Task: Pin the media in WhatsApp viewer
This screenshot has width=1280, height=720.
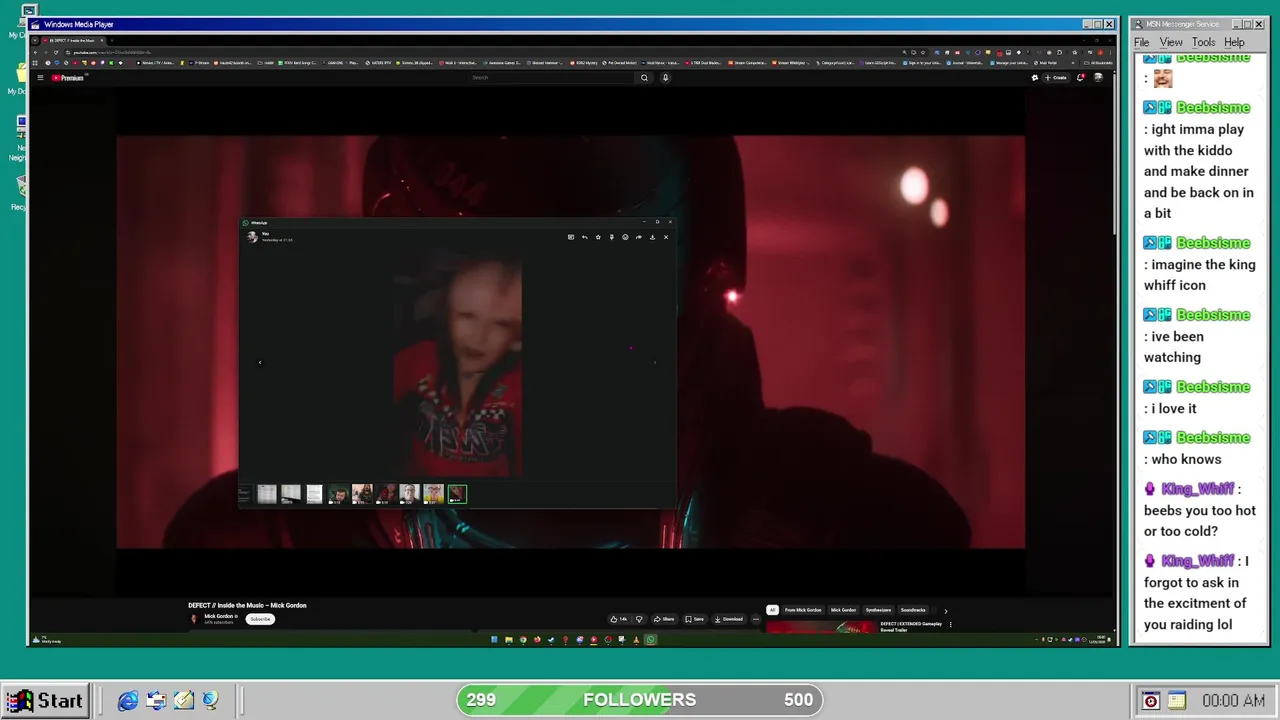Action: [612, 237]
